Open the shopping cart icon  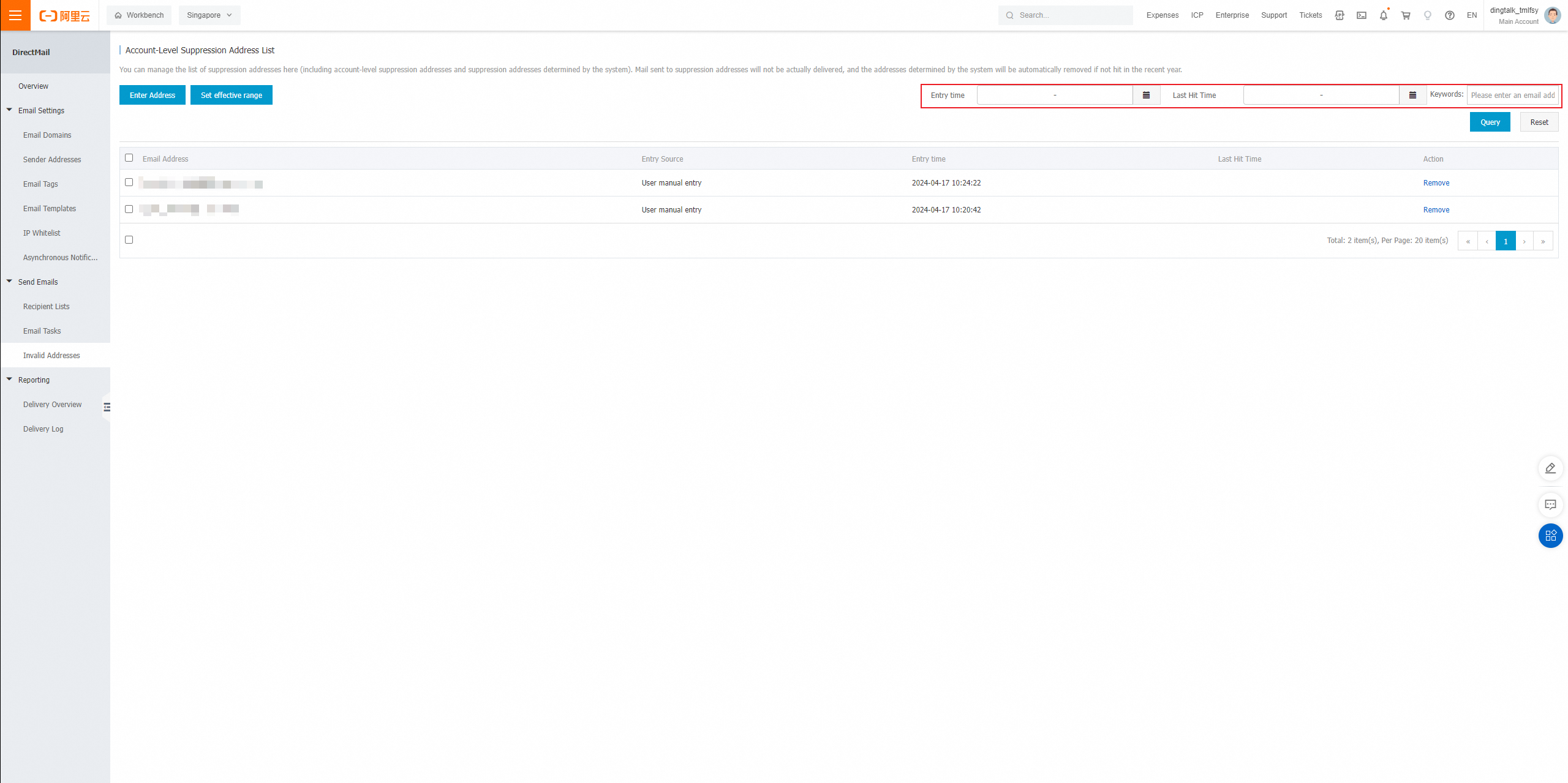point(1406,15)
